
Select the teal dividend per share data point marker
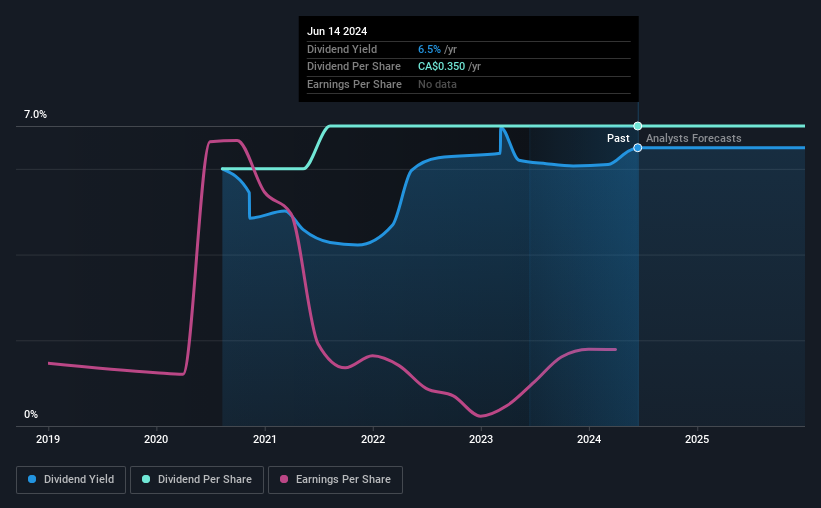pos(638,126)
